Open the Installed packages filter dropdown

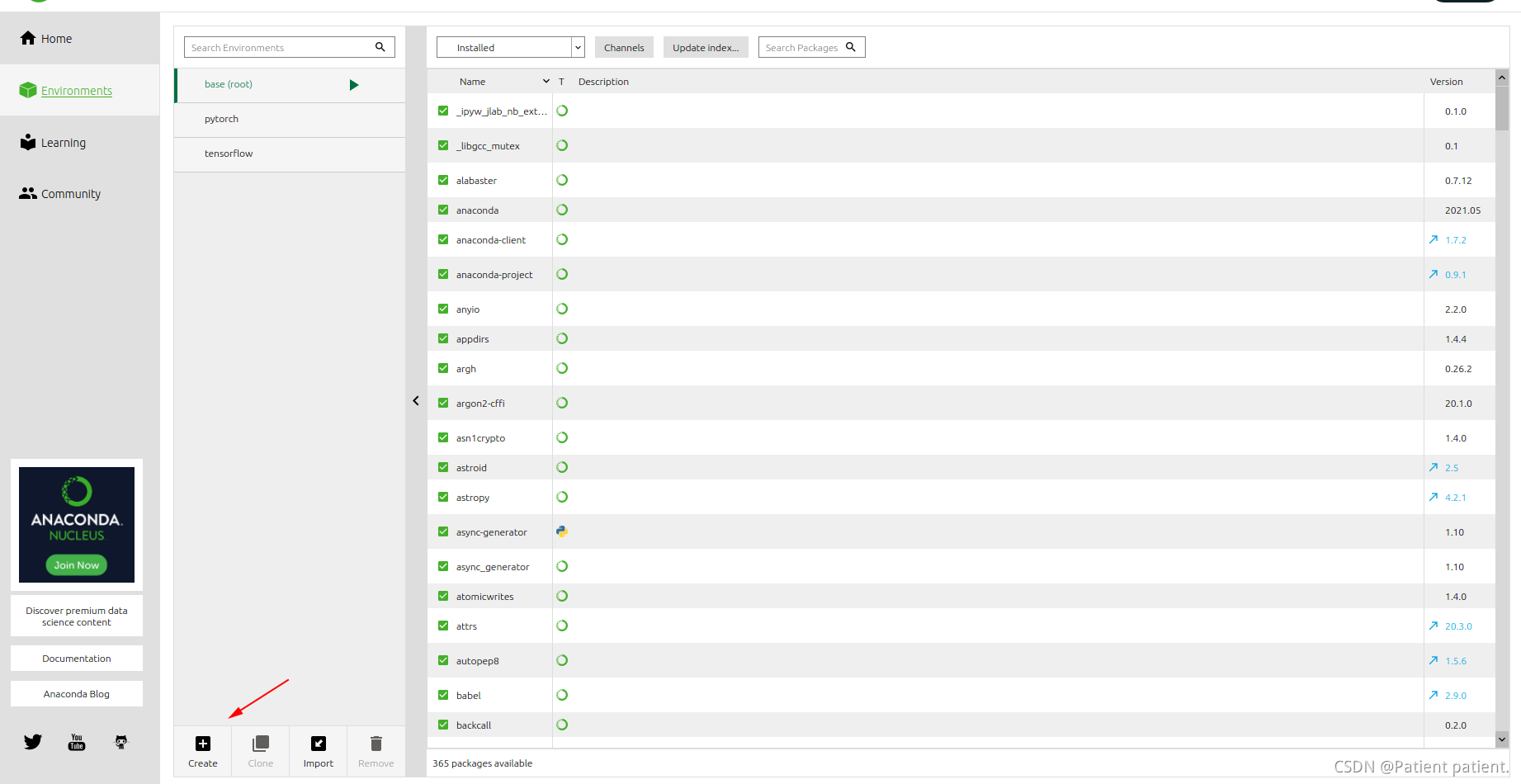511,47
